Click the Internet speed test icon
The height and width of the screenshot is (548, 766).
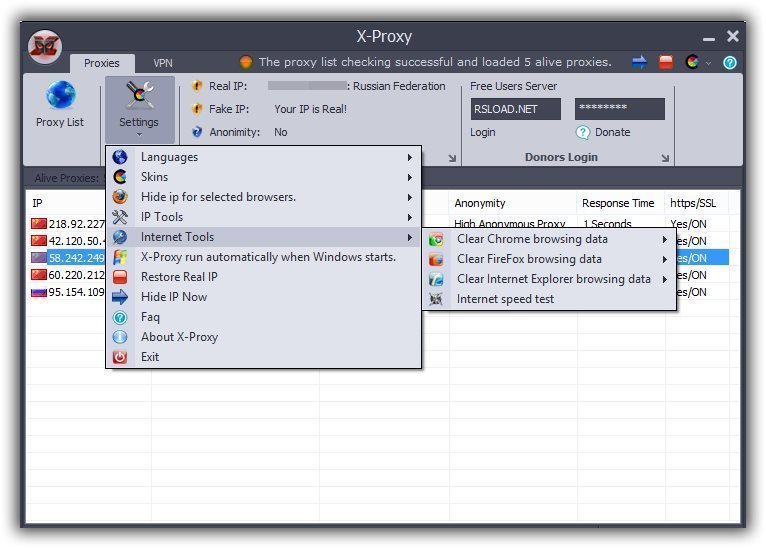(436, 299)
